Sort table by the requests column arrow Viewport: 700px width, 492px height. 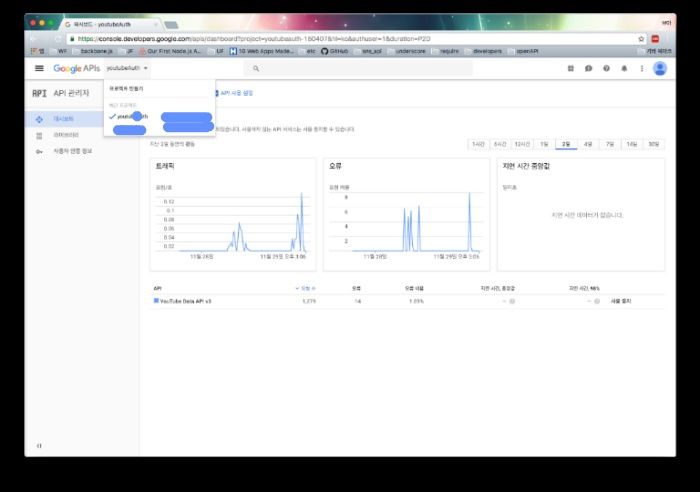297,288
